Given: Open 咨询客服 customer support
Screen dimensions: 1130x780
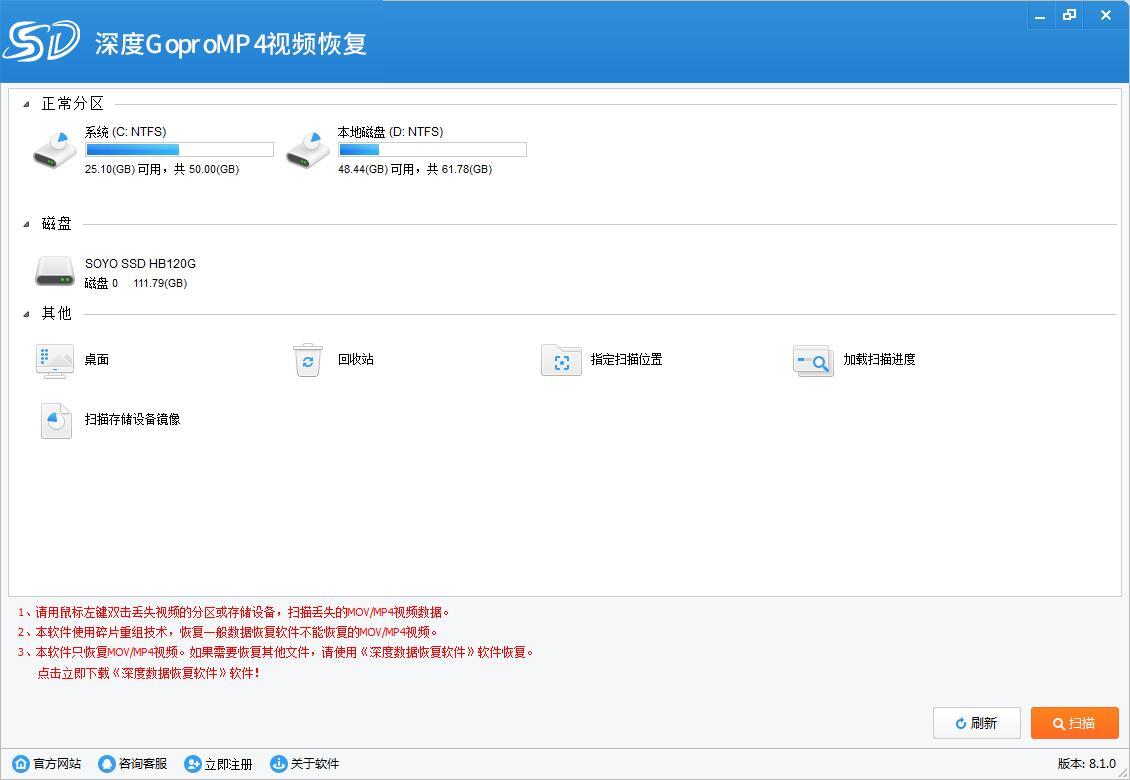Looking at the screenshot, I should 133,764.
